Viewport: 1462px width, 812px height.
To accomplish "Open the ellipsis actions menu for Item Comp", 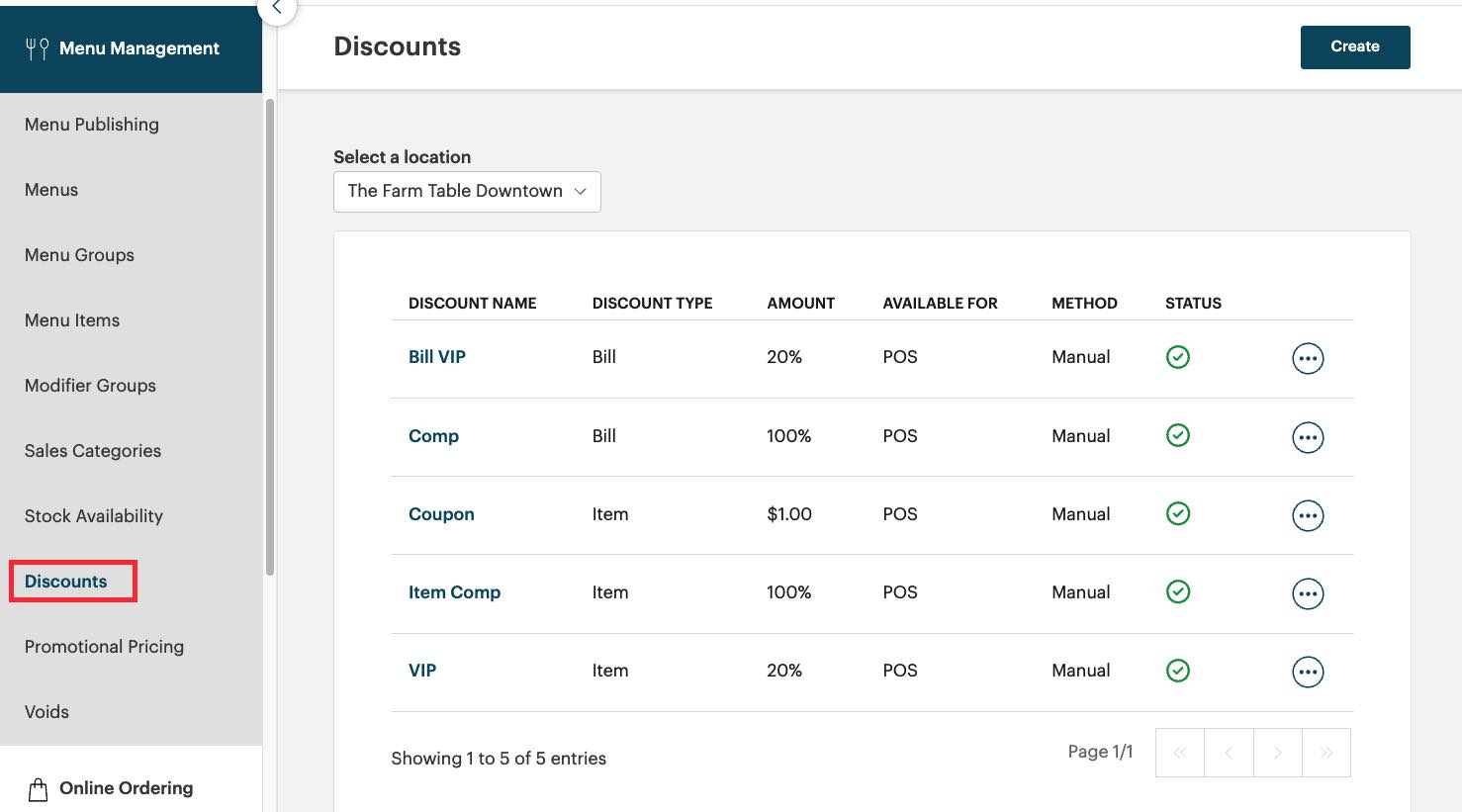I will [1308, 592].
